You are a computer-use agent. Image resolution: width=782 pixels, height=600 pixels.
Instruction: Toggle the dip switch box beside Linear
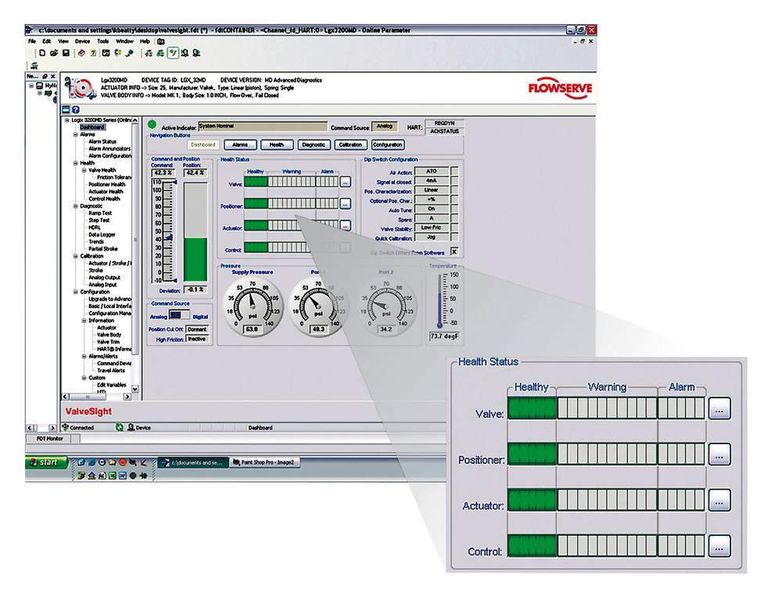coord(454,191)
